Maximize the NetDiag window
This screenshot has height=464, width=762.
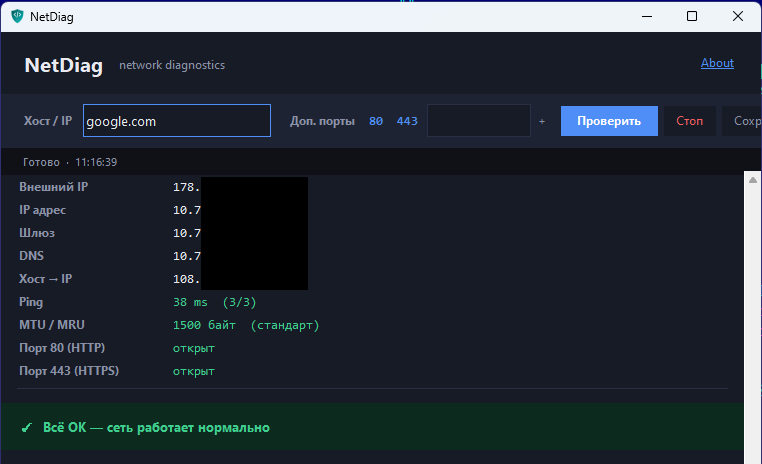point(692,17)
